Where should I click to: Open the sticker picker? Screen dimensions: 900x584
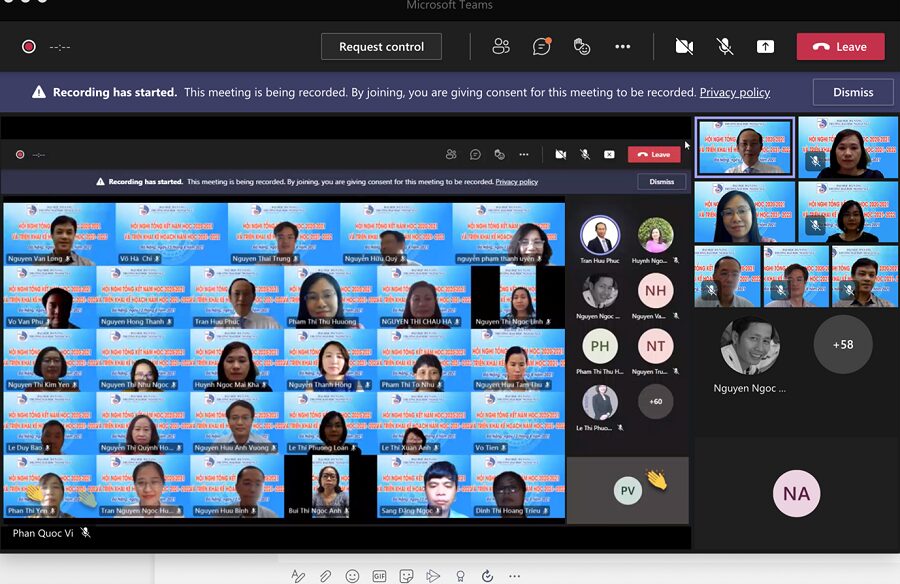tap(406, 576)
